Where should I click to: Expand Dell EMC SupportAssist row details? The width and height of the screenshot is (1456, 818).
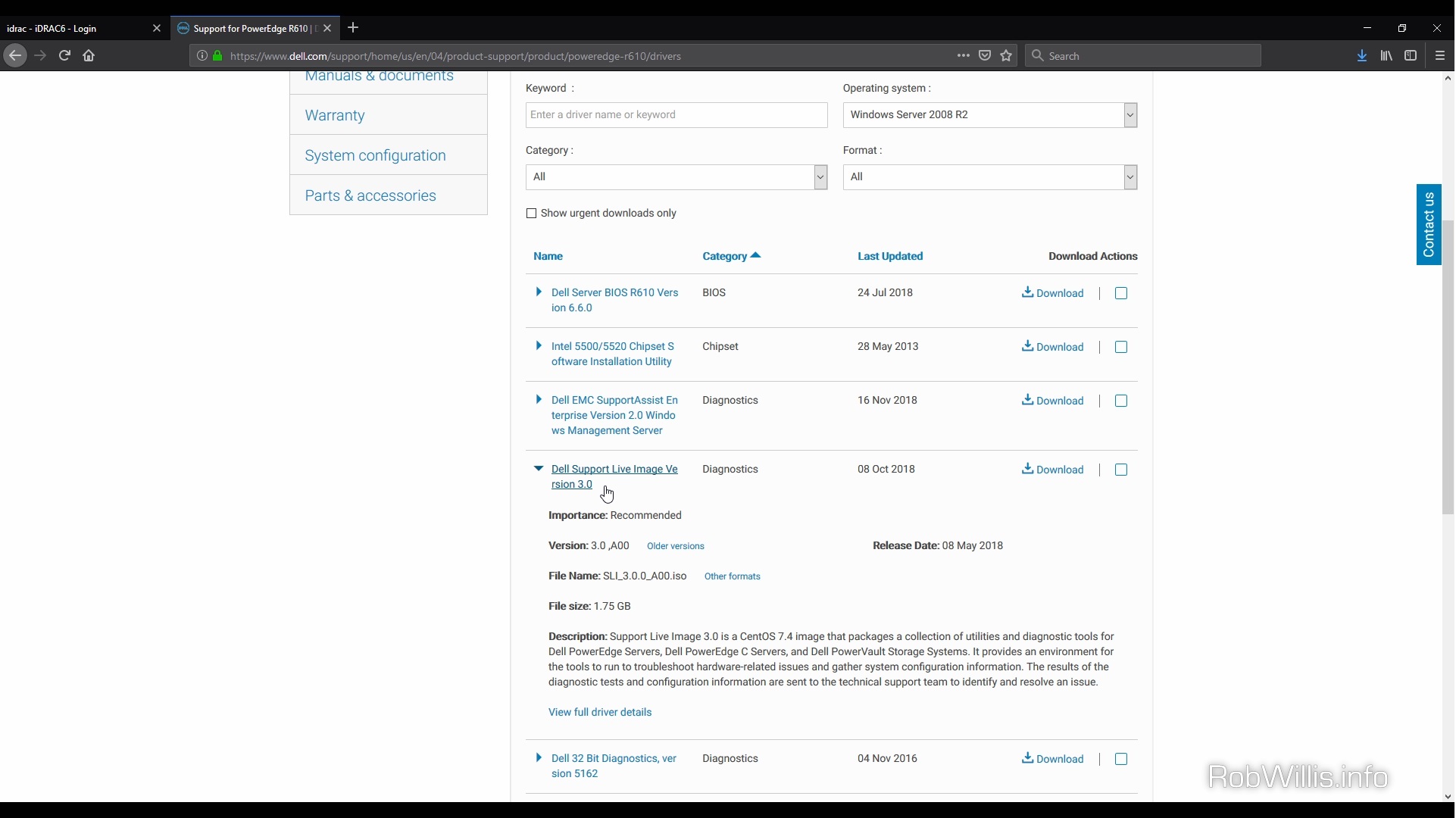click(539, 400)
